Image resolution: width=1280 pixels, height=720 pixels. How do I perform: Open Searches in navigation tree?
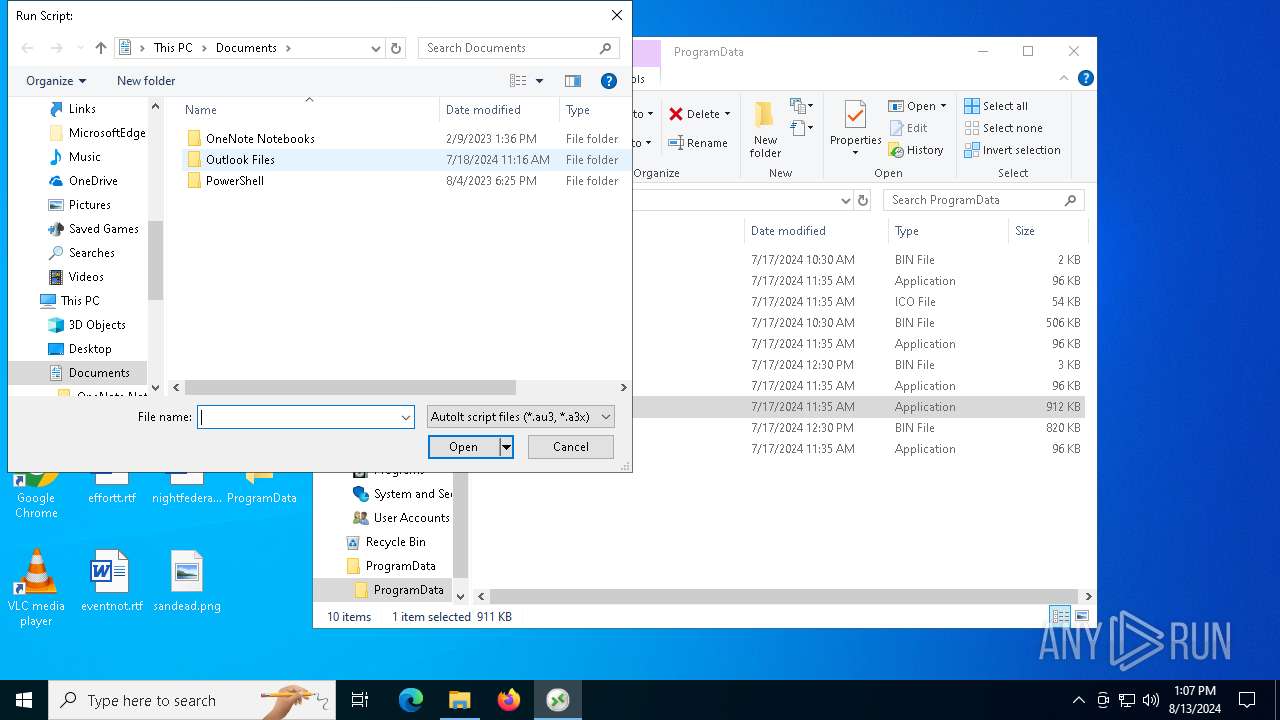tap(92, 253)
